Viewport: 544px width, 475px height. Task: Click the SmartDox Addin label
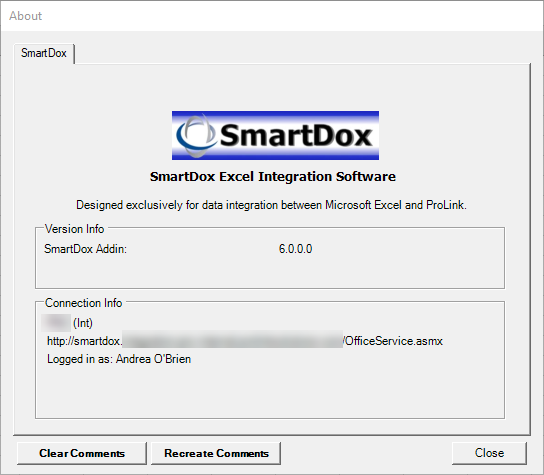(85, 249)
